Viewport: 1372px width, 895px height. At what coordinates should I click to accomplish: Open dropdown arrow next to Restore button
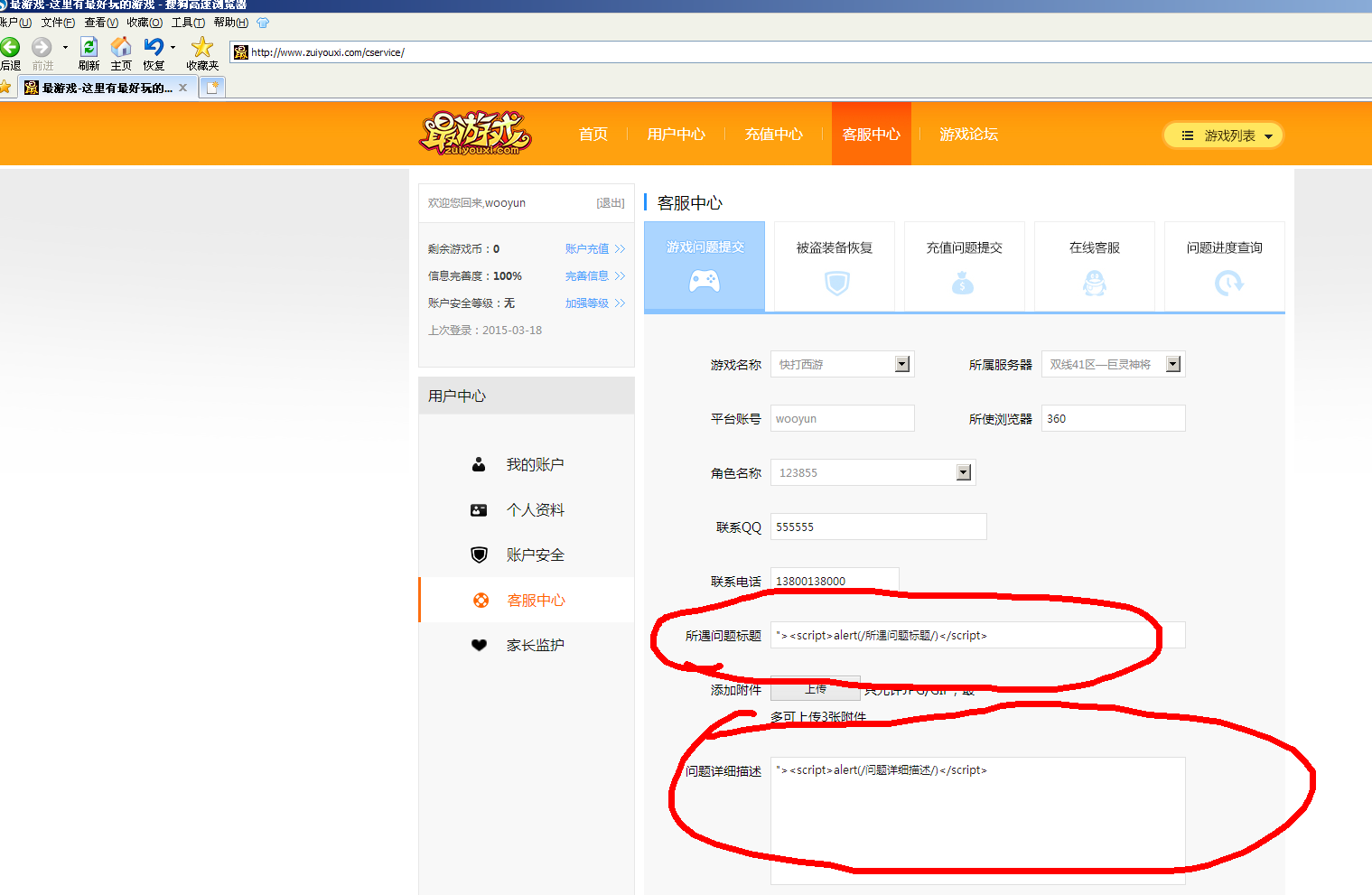coord(173,47)
